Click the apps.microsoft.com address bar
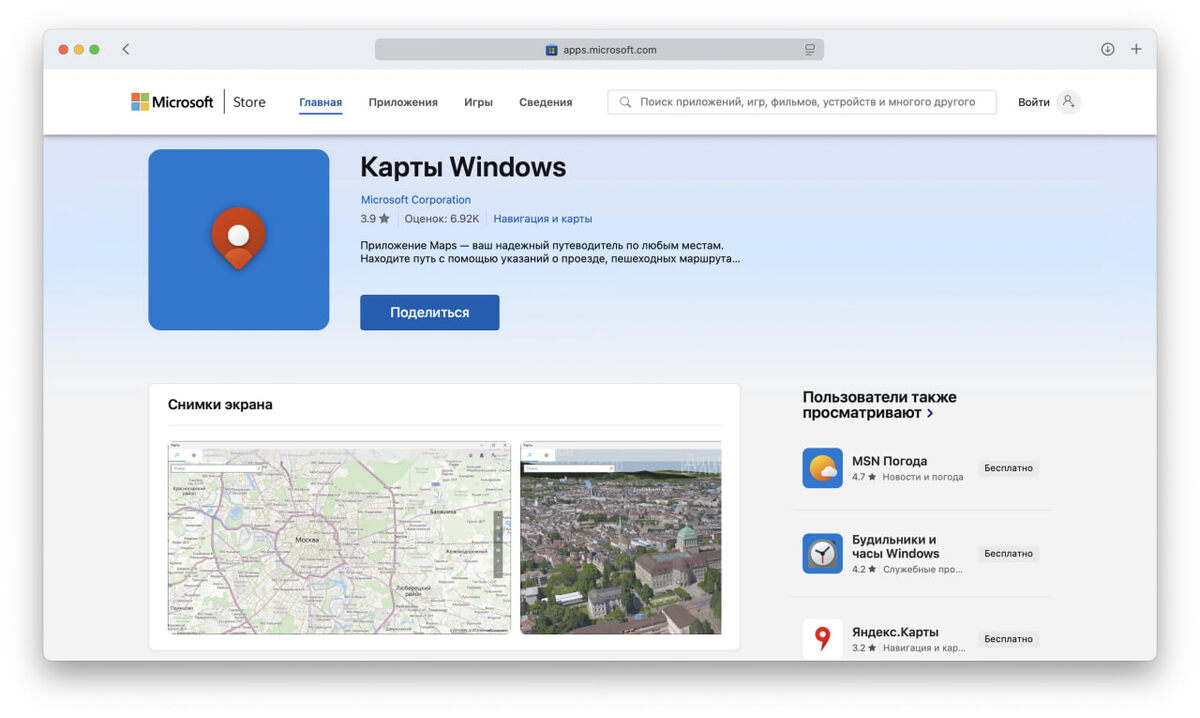The height and width of the screenshot is (718, 1200). [599, 49]
